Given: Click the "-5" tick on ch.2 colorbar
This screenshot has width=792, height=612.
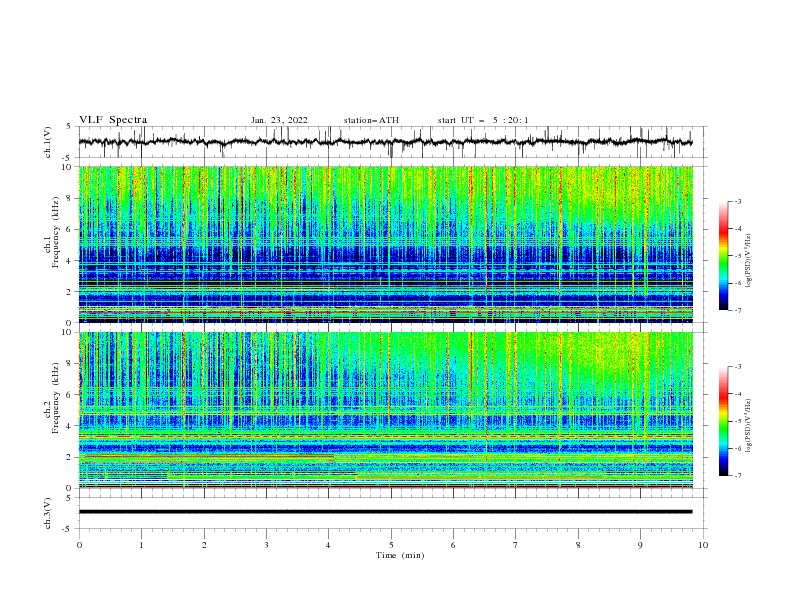Looking at the screenshot, I should coord(737,421).
